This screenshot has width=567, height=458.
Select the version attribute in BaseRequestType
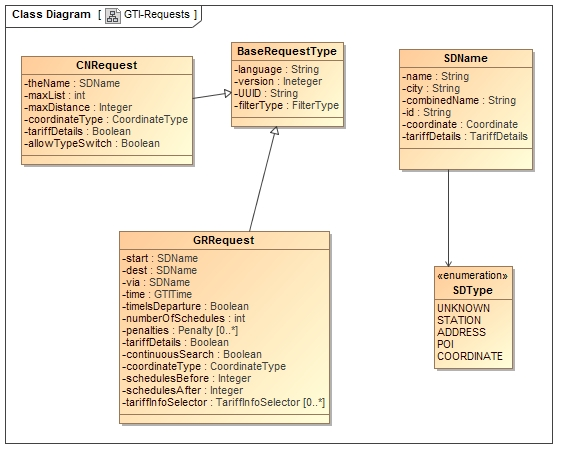pos(278,81)
